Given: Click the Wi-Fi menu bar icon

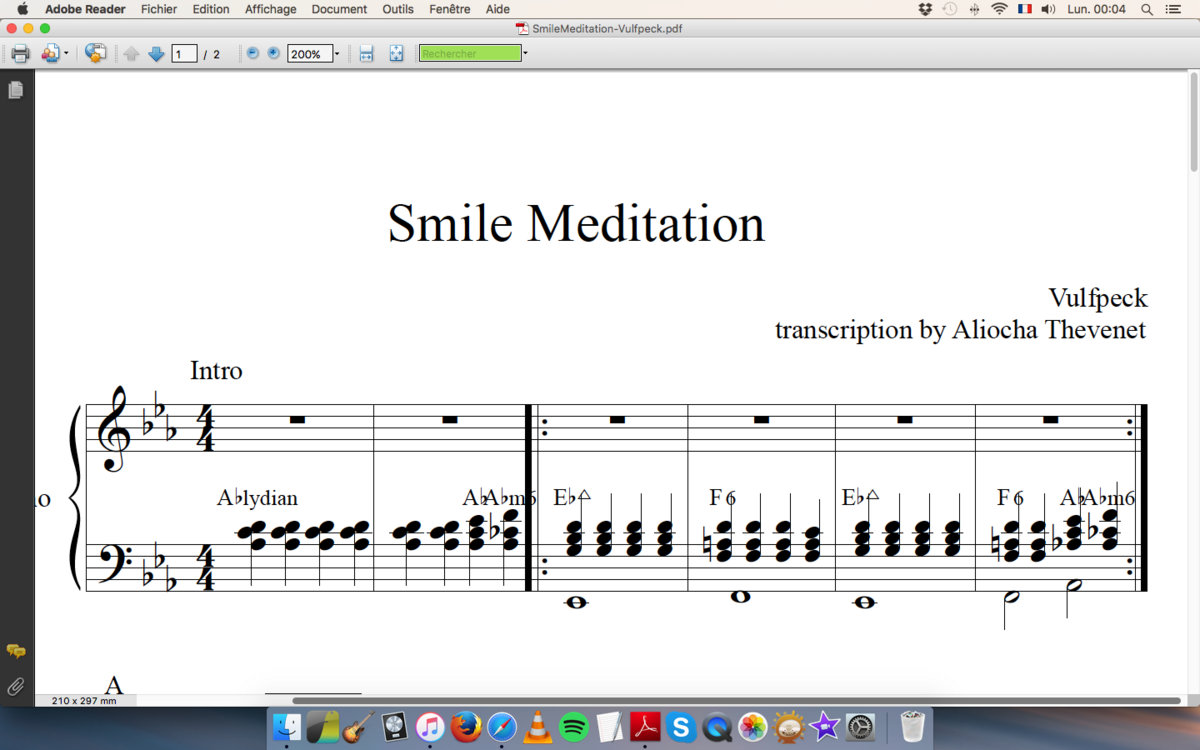Looking at the screenshot, I should click(x=999, y=9).
